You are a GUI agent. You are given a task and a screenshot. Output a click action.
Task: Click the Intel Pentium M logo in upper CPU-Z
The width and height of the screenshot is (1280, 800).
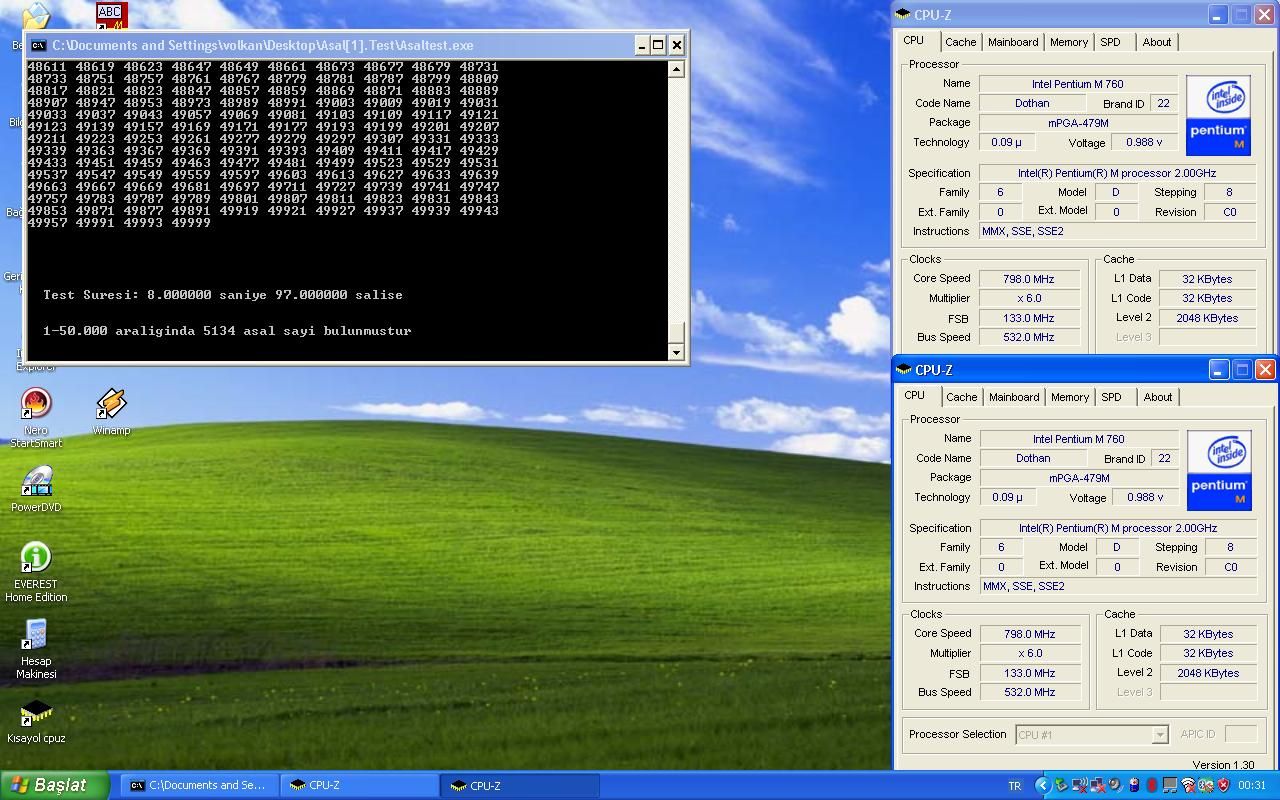[1218, 115]
